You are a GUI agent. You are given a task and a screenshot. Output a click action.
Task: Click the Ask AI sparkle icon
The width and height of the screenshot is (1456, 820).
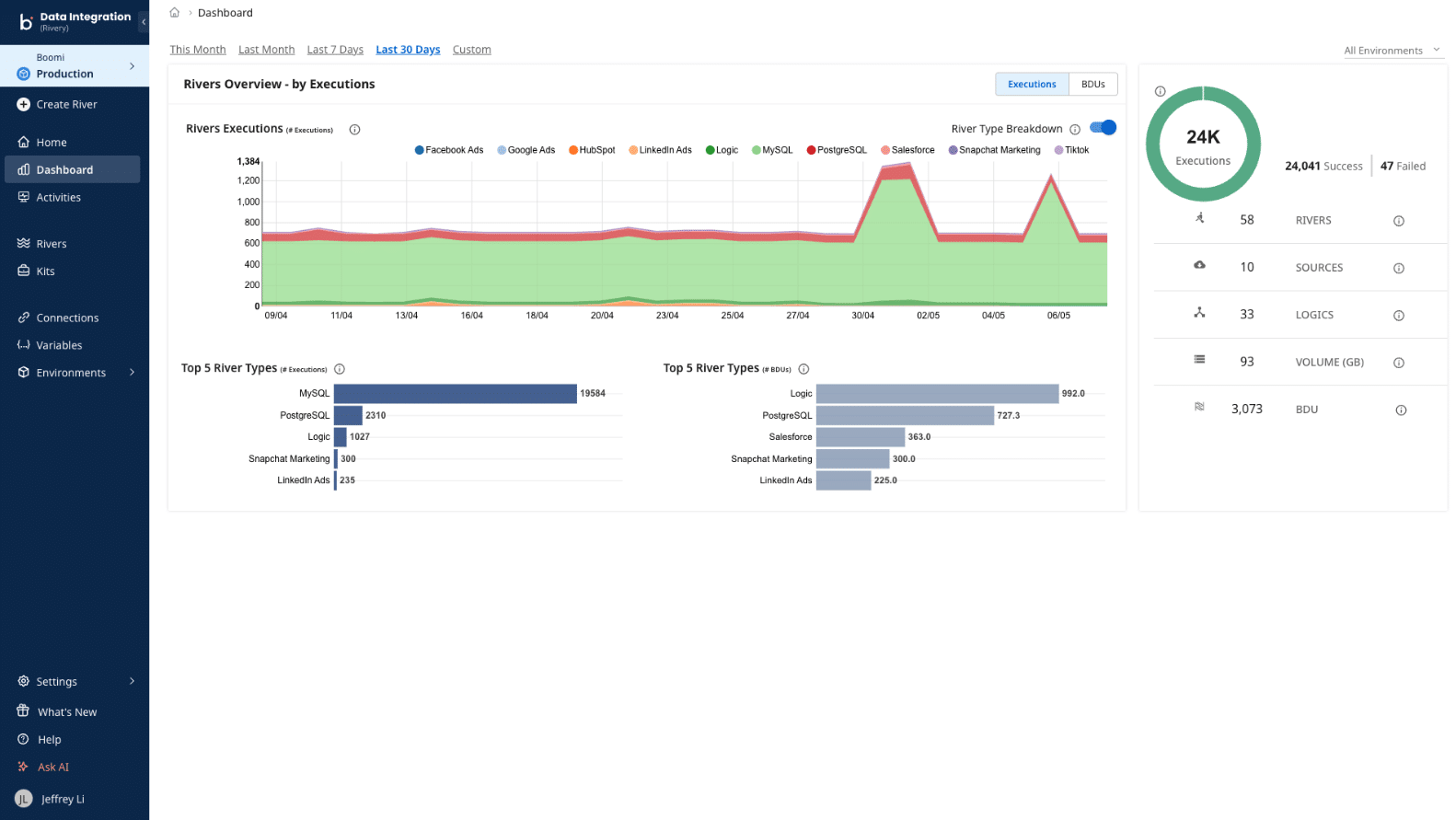(24, 767)
